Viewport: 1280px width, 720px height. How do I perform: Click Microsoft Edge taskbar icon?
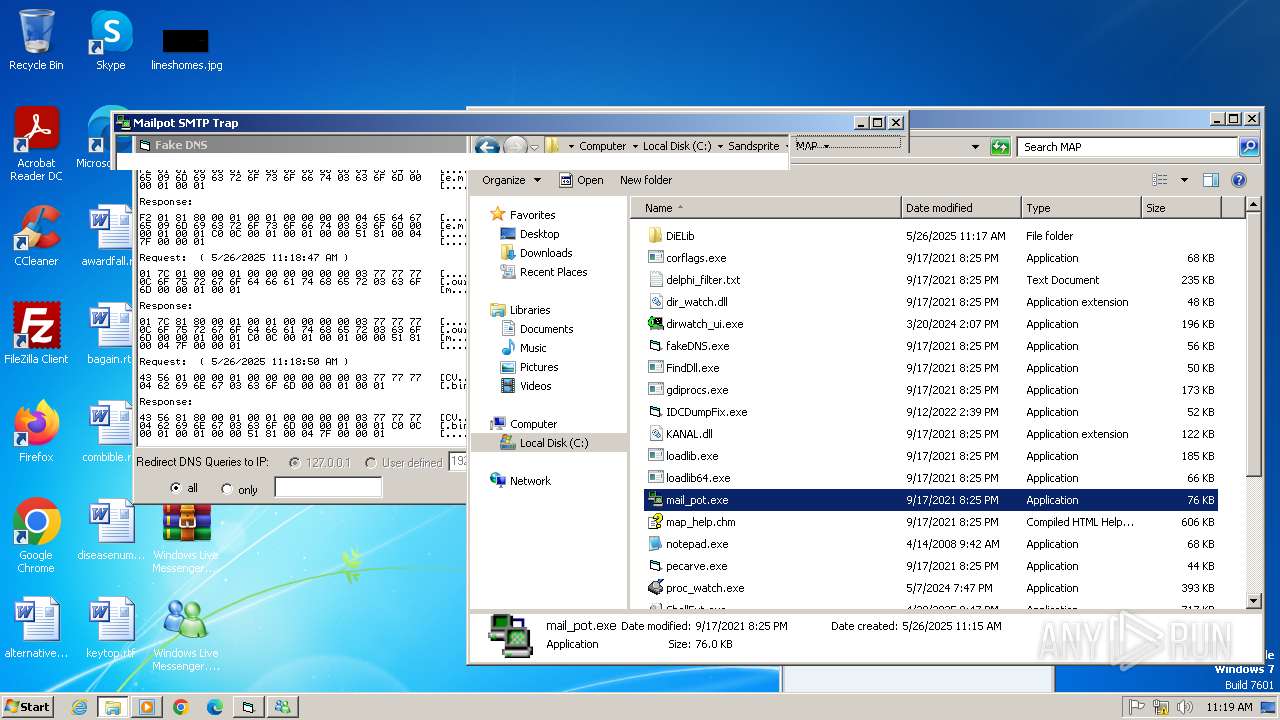tap(214, 707)
